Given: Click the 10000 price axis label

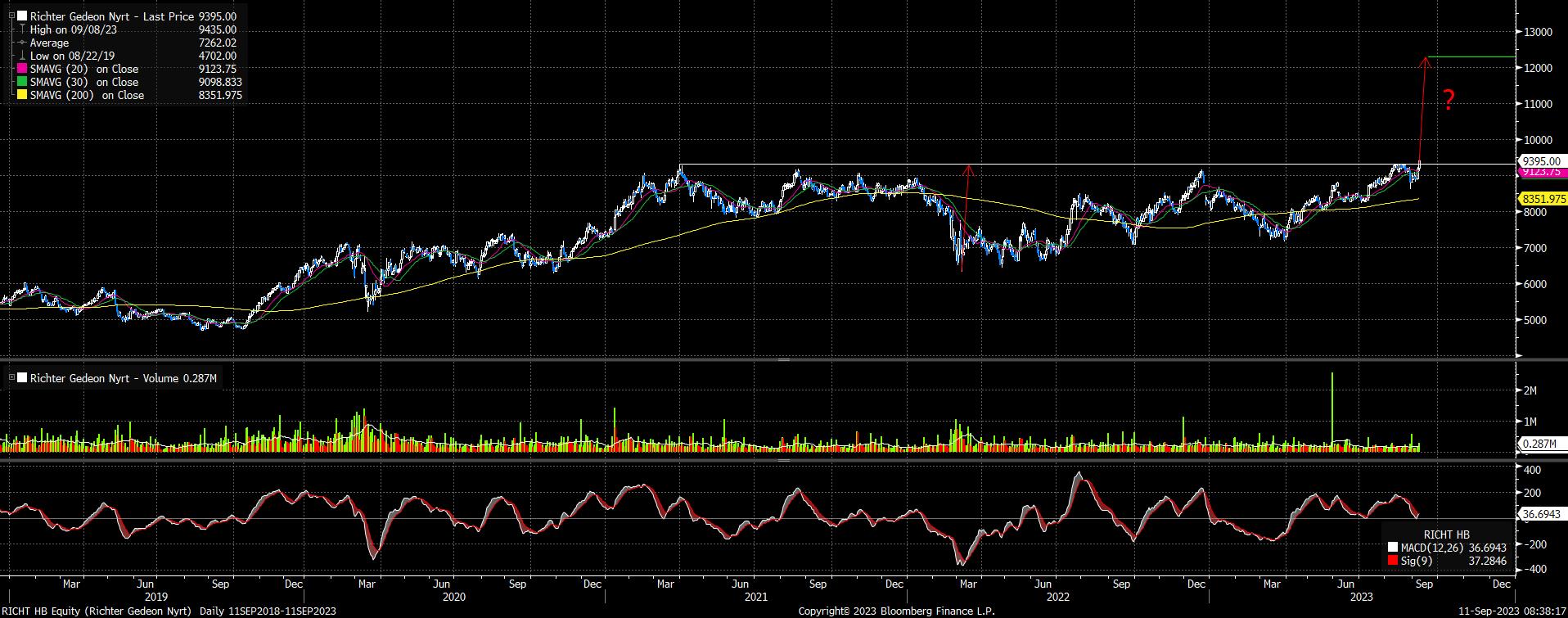Looking at the screenshot, I should (1539, 140).
